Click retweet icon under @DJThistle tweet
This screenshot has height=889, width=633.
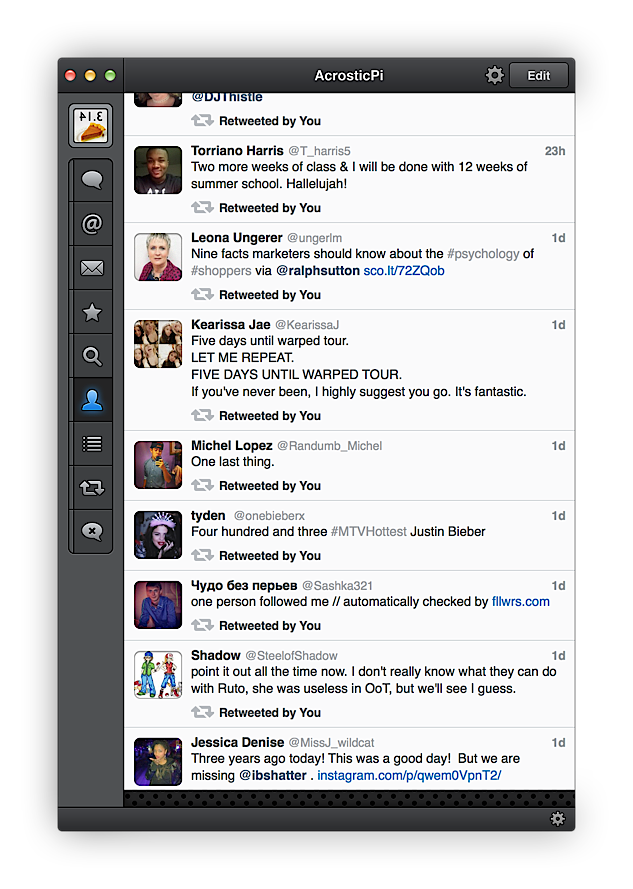click(202, 121)
